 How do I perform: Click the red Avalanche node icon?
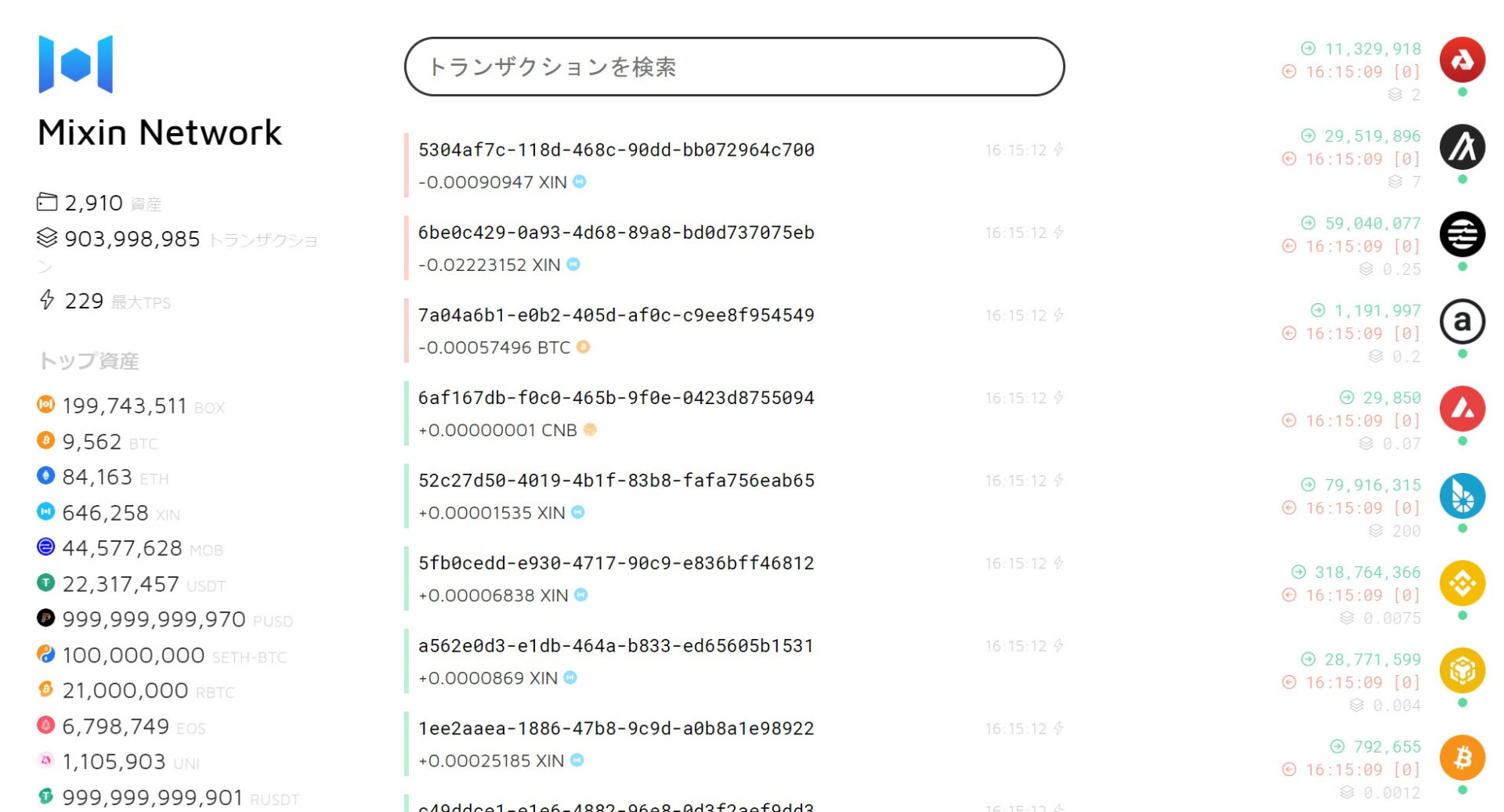click(1462, 409)
